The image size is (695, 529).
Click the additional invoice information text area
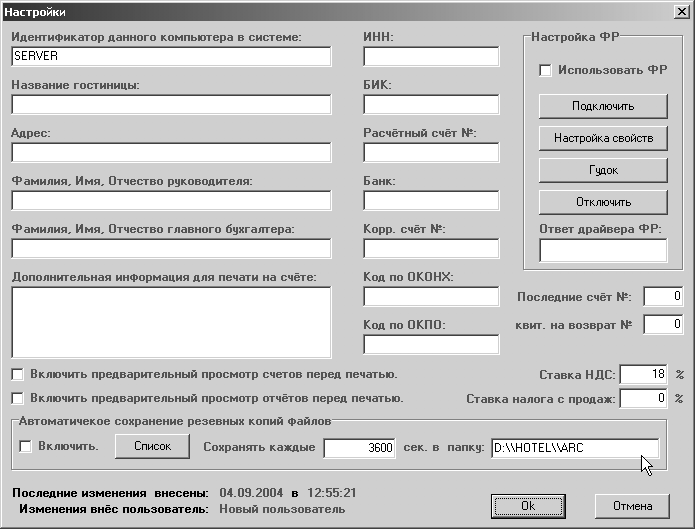[x=171, y=322]
